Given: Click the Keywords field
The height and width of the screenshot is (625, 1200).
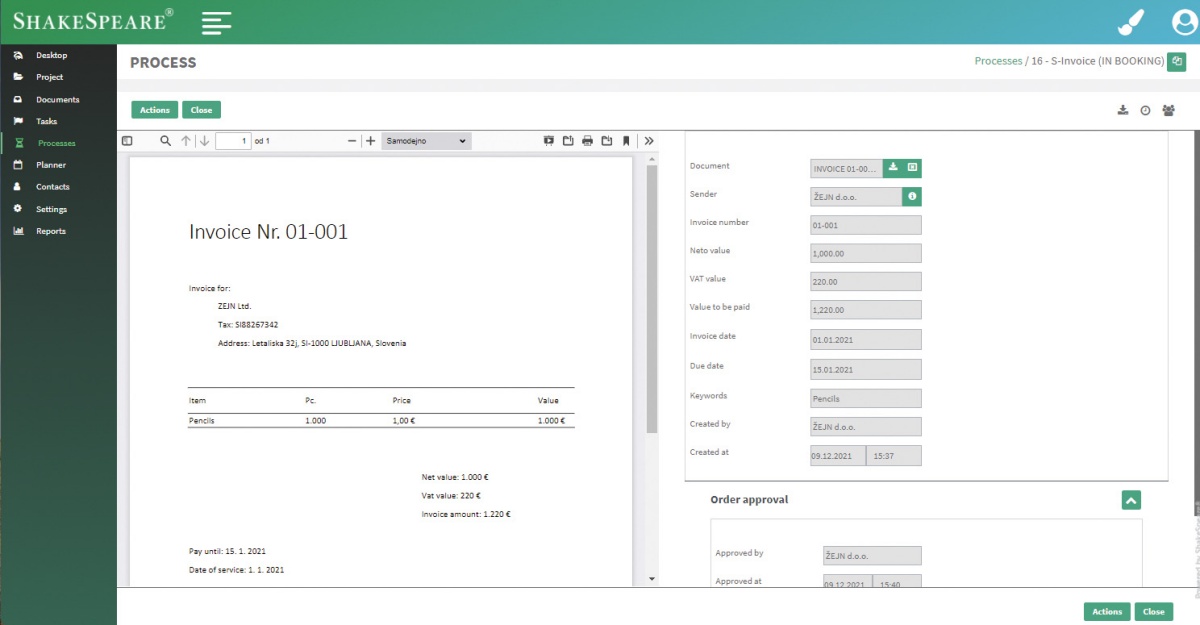Looking at the screenshot, I should click(865, 398).
